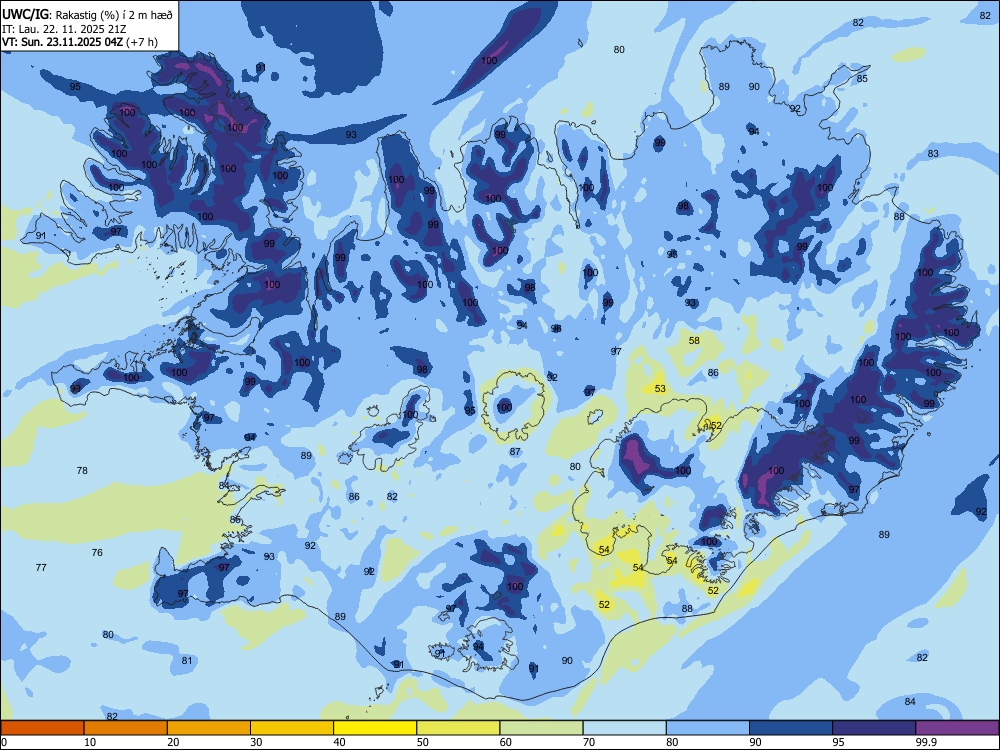Click the legend tick label '0'
This screenshot has height=750, width=1000.
(4, 742)
